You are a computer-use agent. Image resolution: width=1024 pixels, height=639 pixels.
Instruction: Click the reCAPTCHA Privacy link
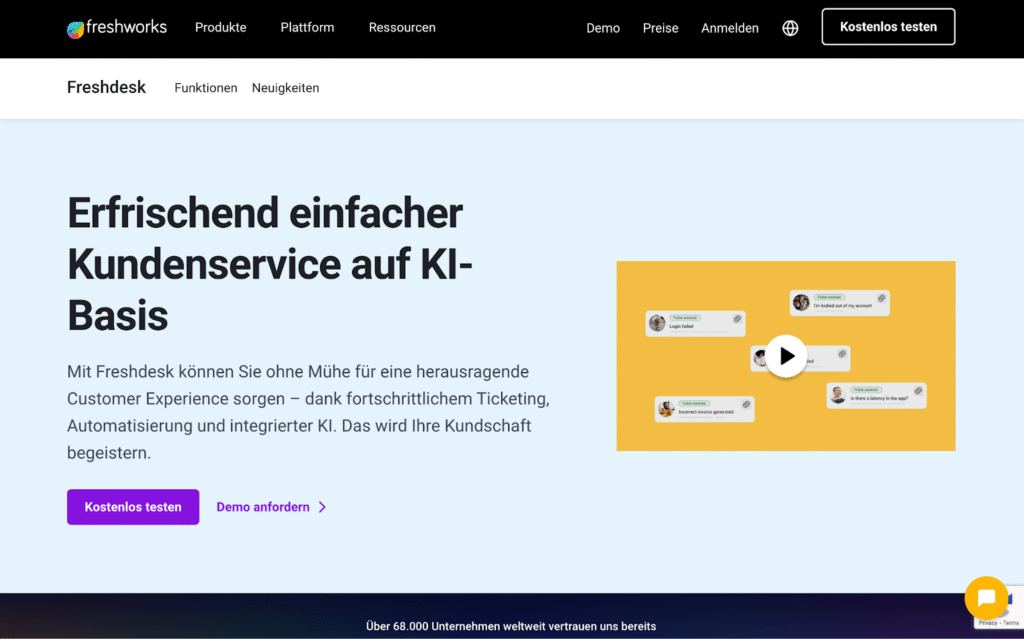click(x=987, y=623)
